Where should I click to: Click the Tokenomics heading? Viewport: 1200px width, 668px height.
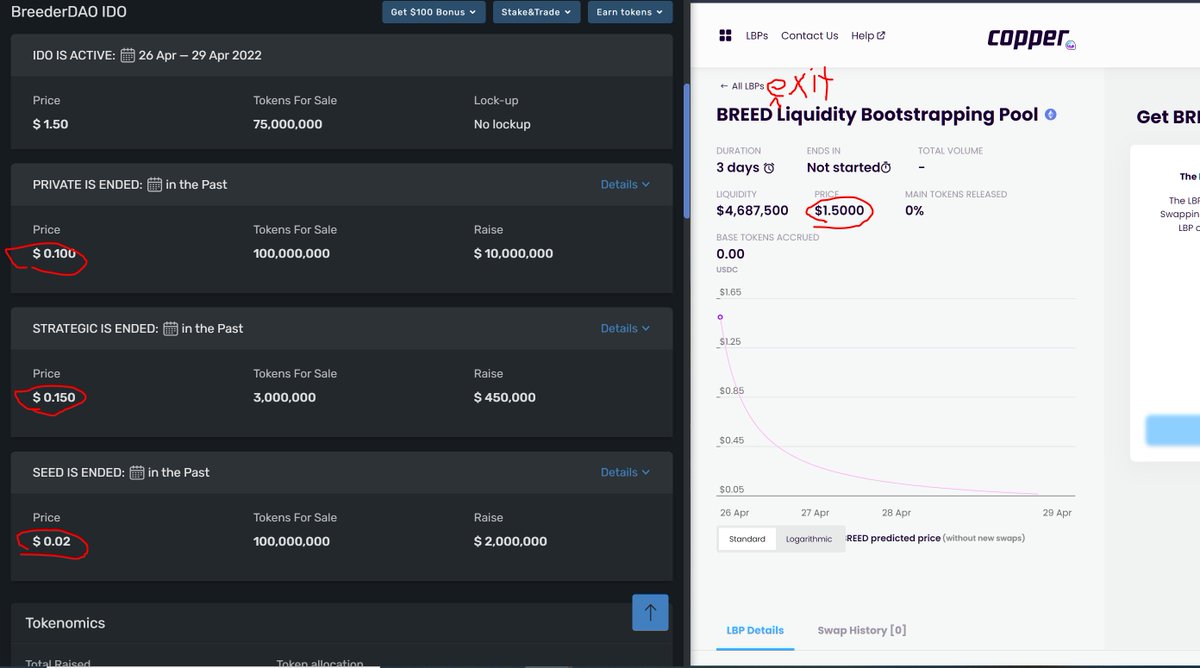[x=65, y=623]
